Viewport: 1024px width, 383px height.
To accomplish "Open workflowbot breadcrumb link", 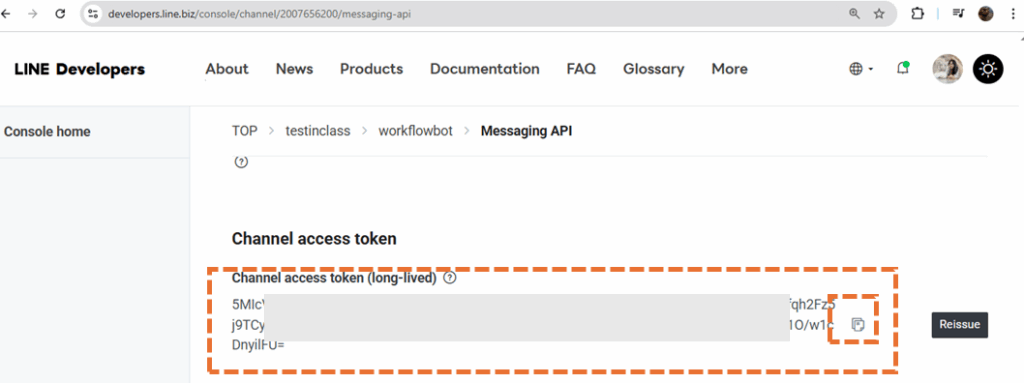I will point(415,131).
